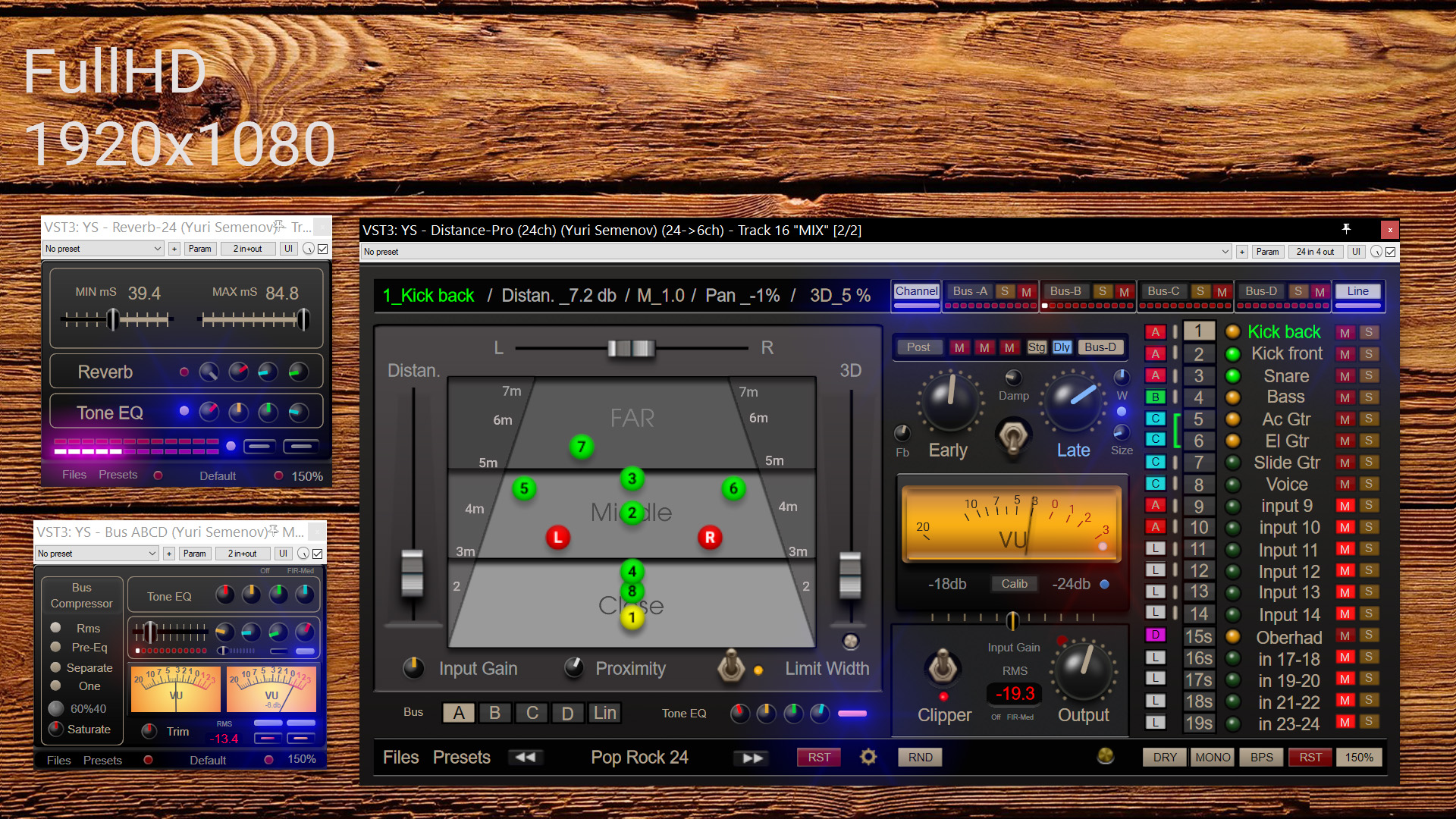The image size is (1456, 819).
Task: Click the previous preset rewind arrows
Action: [x=526, y=757]
